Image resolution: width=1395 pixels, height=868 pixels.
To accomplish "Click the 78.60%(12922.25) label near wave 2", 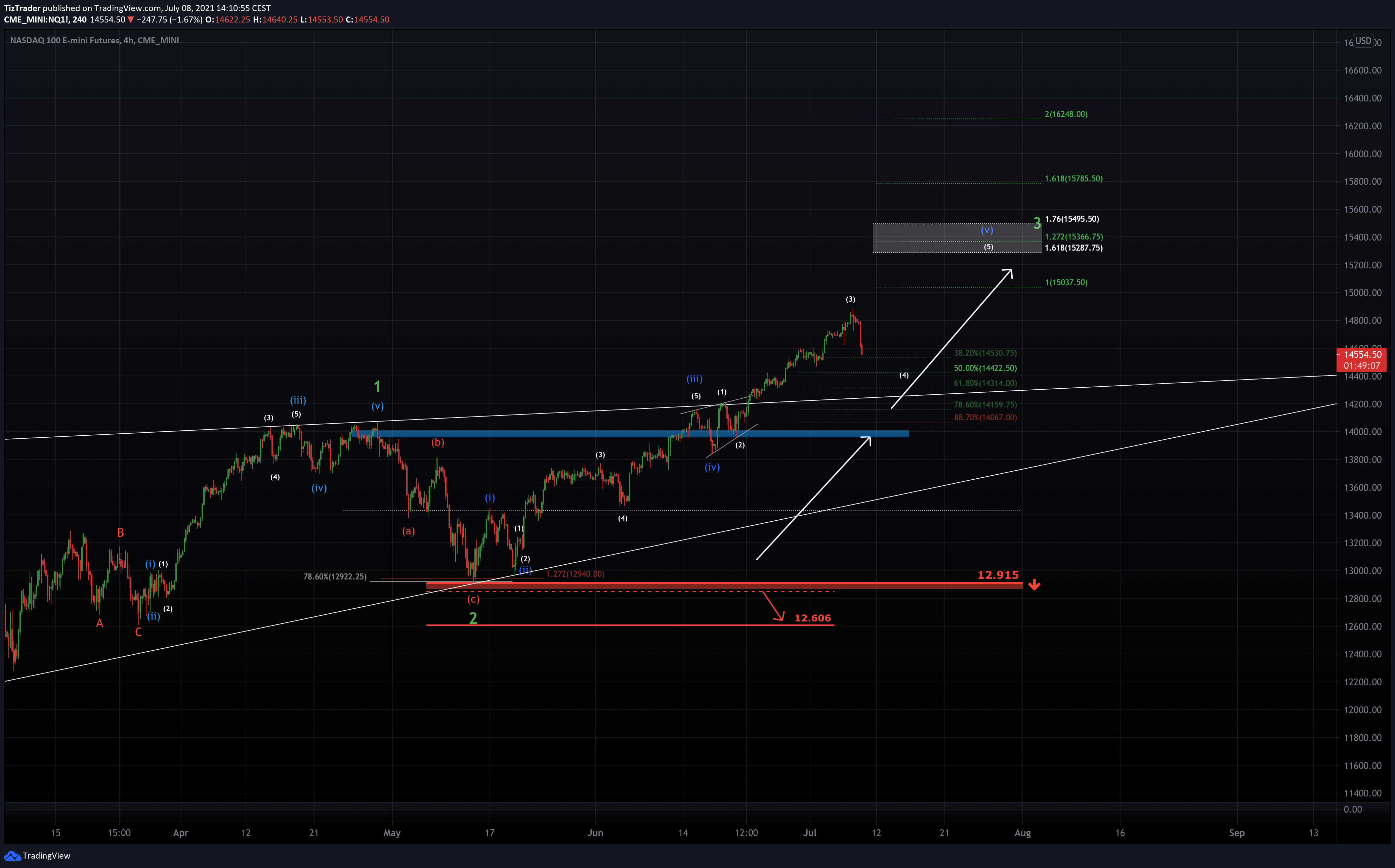I will 335,576.
